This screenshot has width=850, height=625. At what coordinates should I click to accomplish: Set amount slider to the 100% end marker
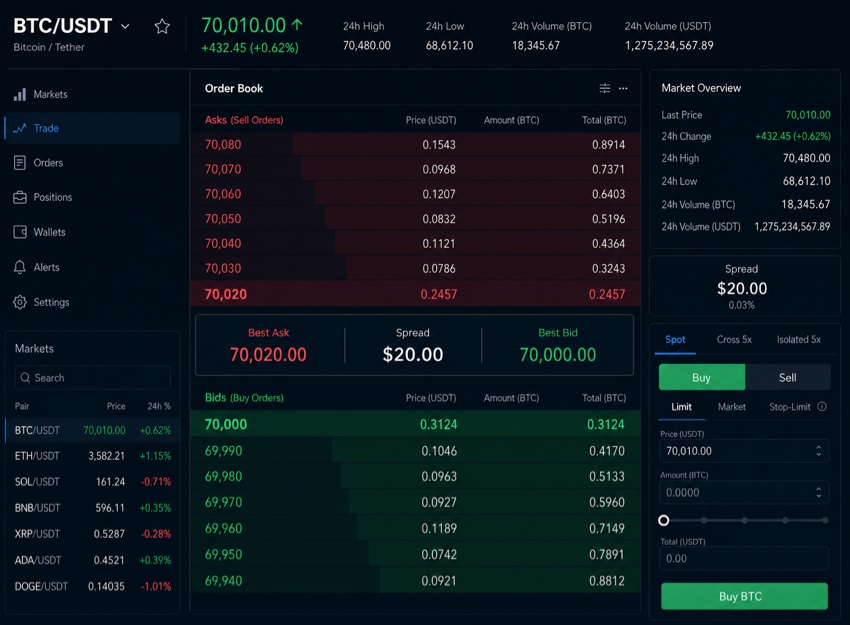pos(825,520)
